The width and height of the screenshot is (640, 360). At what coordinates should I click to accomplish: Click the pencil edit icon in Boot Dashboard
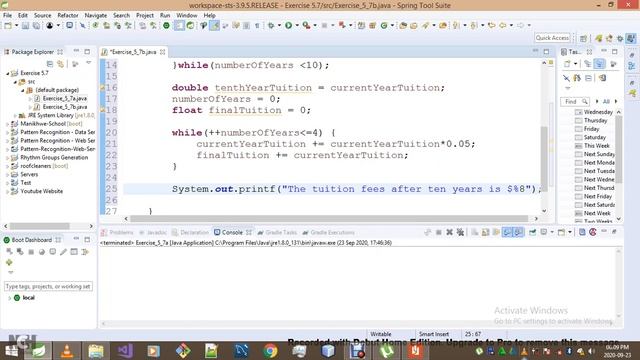tap(63, 252)
